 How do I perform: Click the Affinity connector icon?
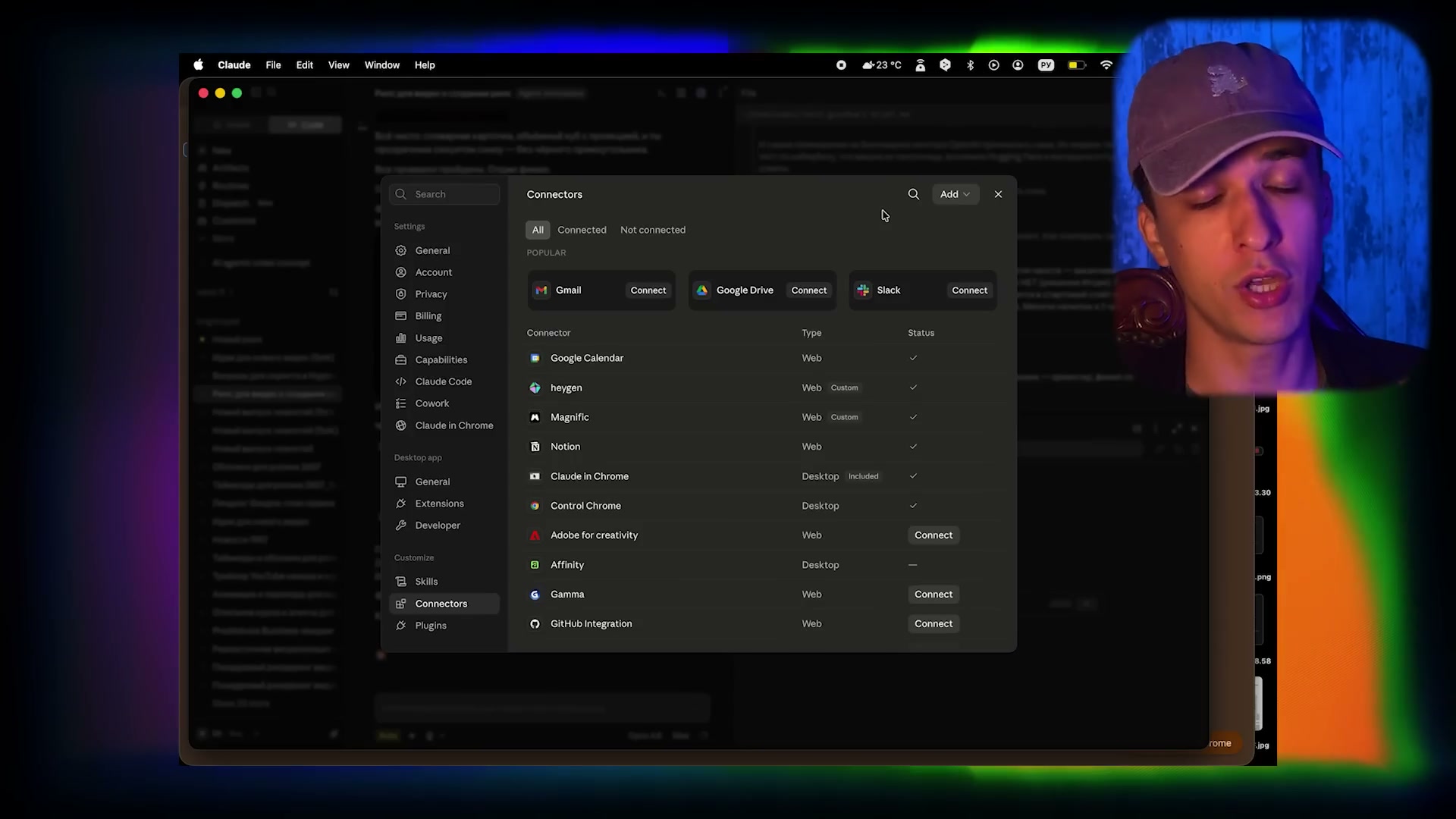pyautogui.click(x=535, y=565)
